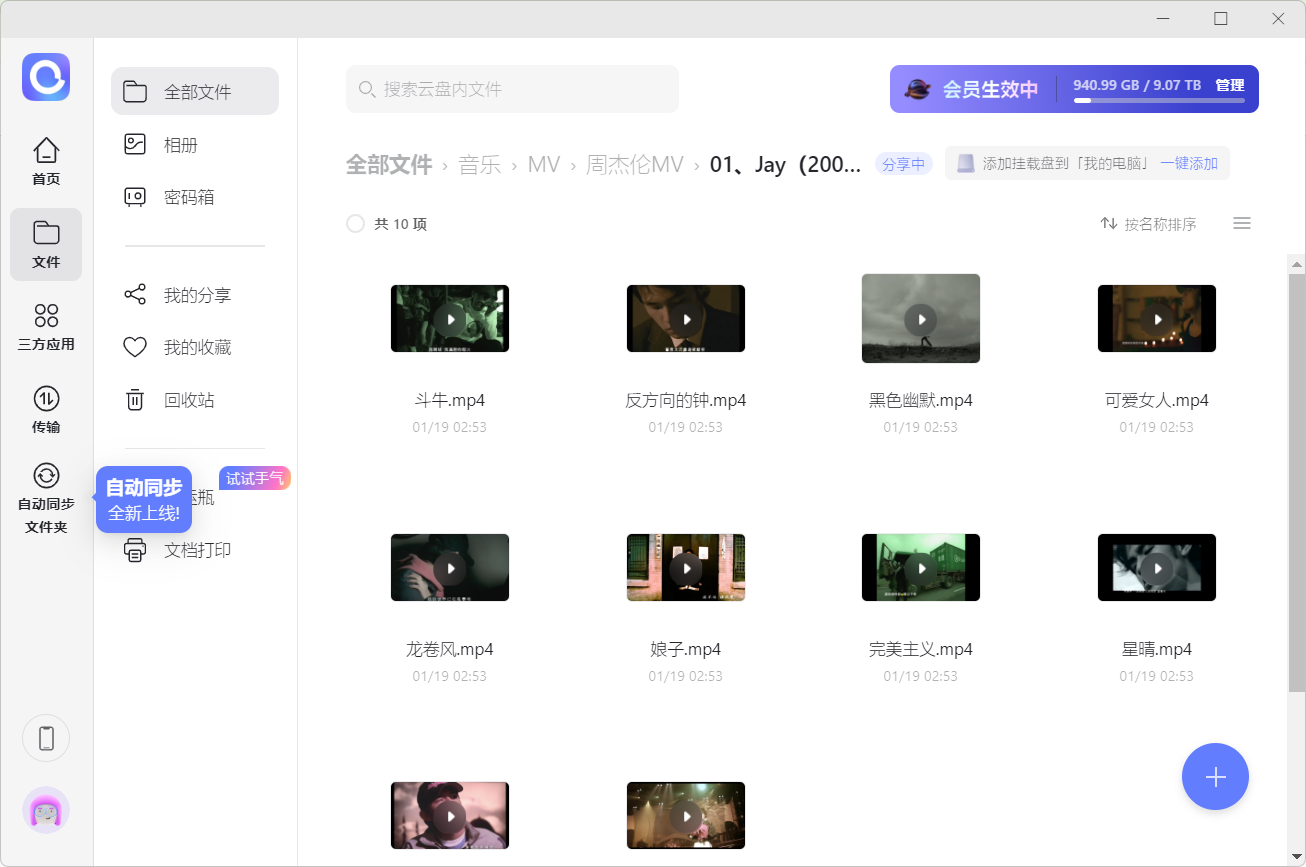The image size is (1306, 867).
Task: Open 自动同步文件夹 sync folder icon
Action: pyautogui.click(x=46, y=475)
